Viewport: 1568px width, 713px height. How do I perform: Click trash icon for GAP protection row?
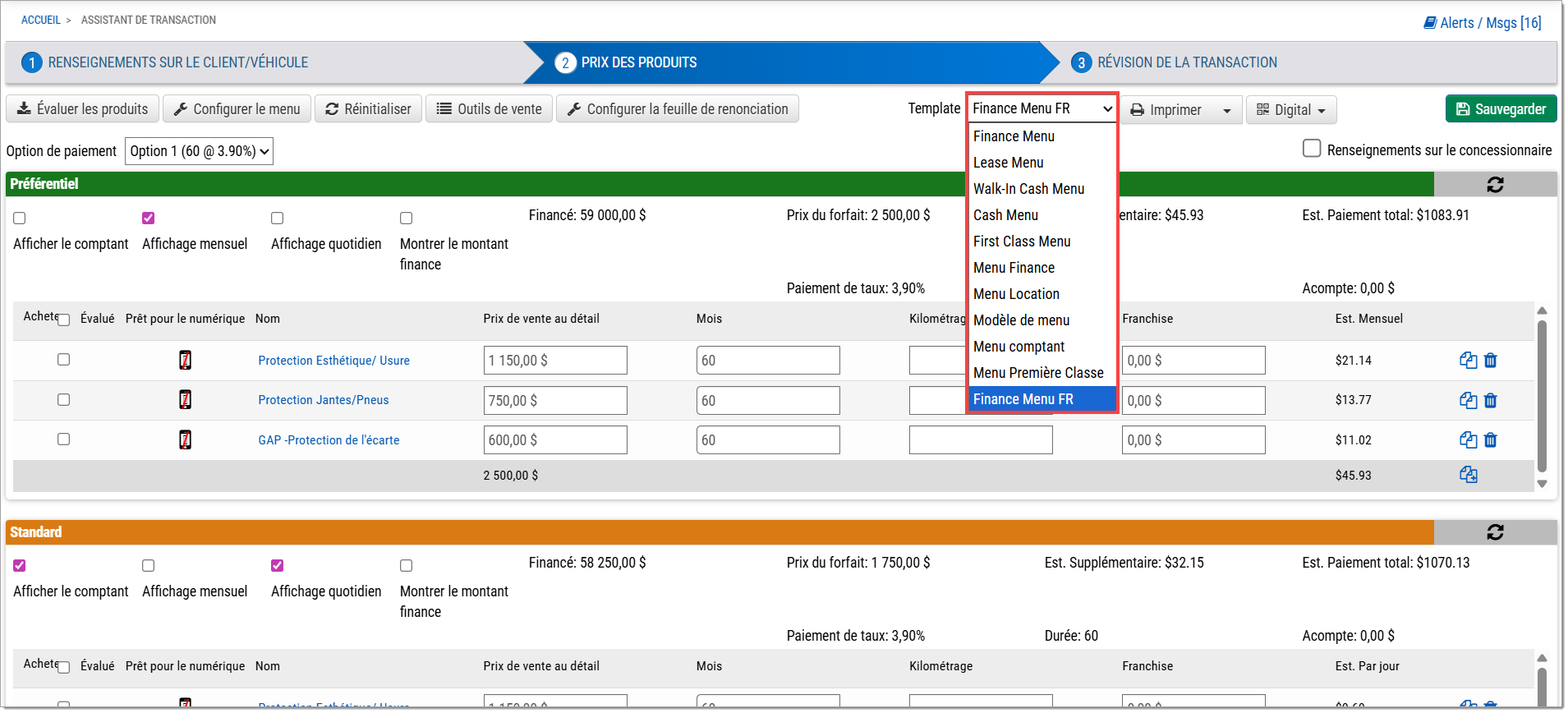pos(1490,440)
